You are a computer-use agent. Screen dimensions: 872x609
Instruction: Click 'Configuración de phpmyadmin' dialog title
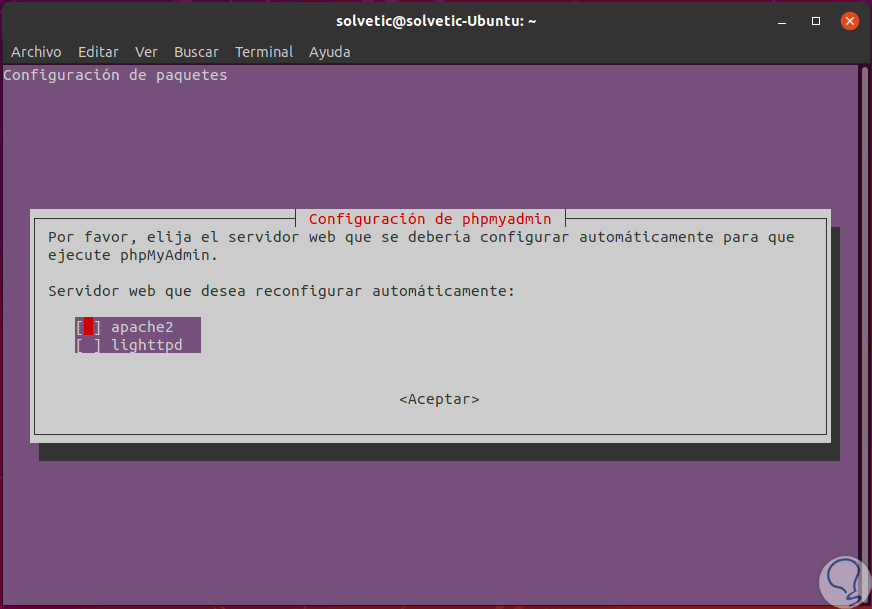(430, 219)
